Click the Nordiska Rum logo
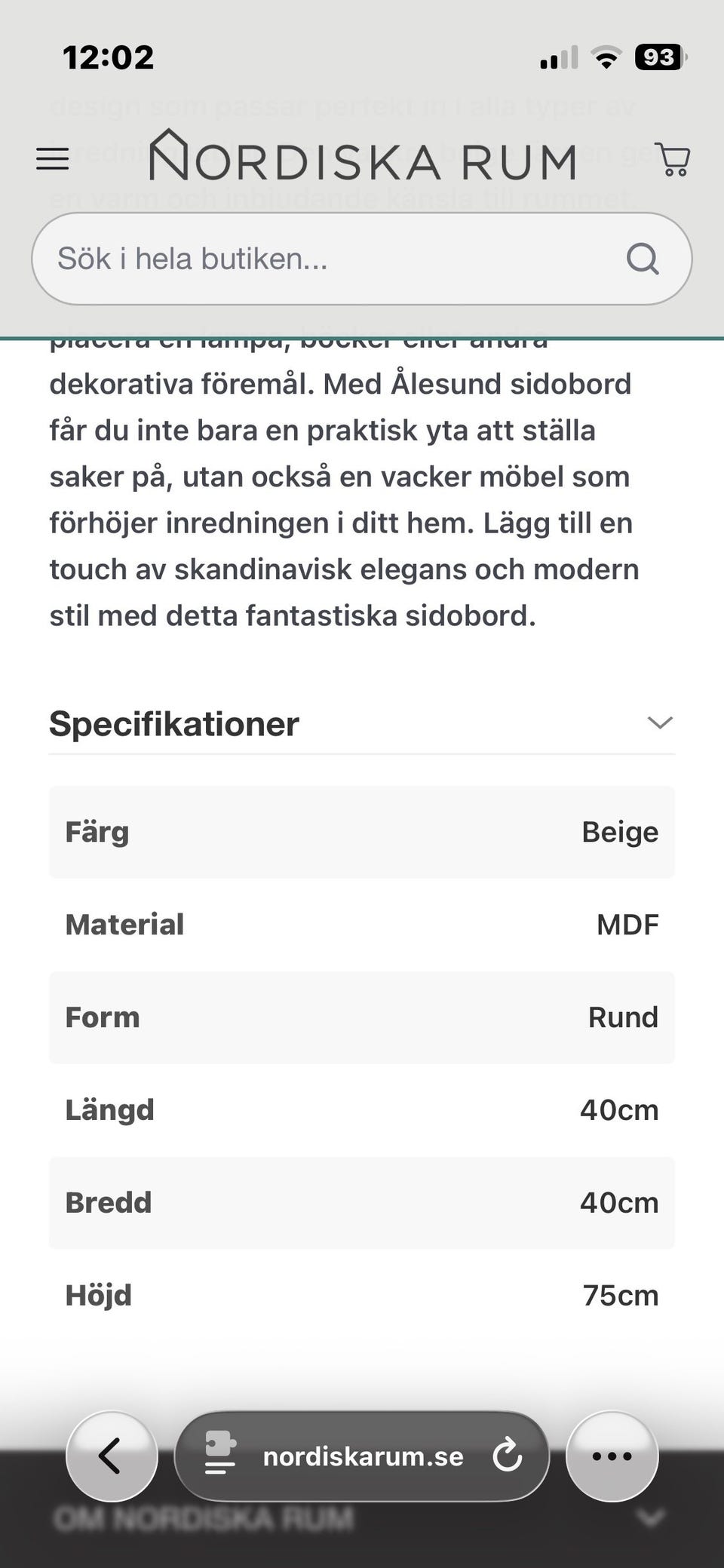Image resolution: width=724 pixels, height=1568 pixels. coord(362,157)
